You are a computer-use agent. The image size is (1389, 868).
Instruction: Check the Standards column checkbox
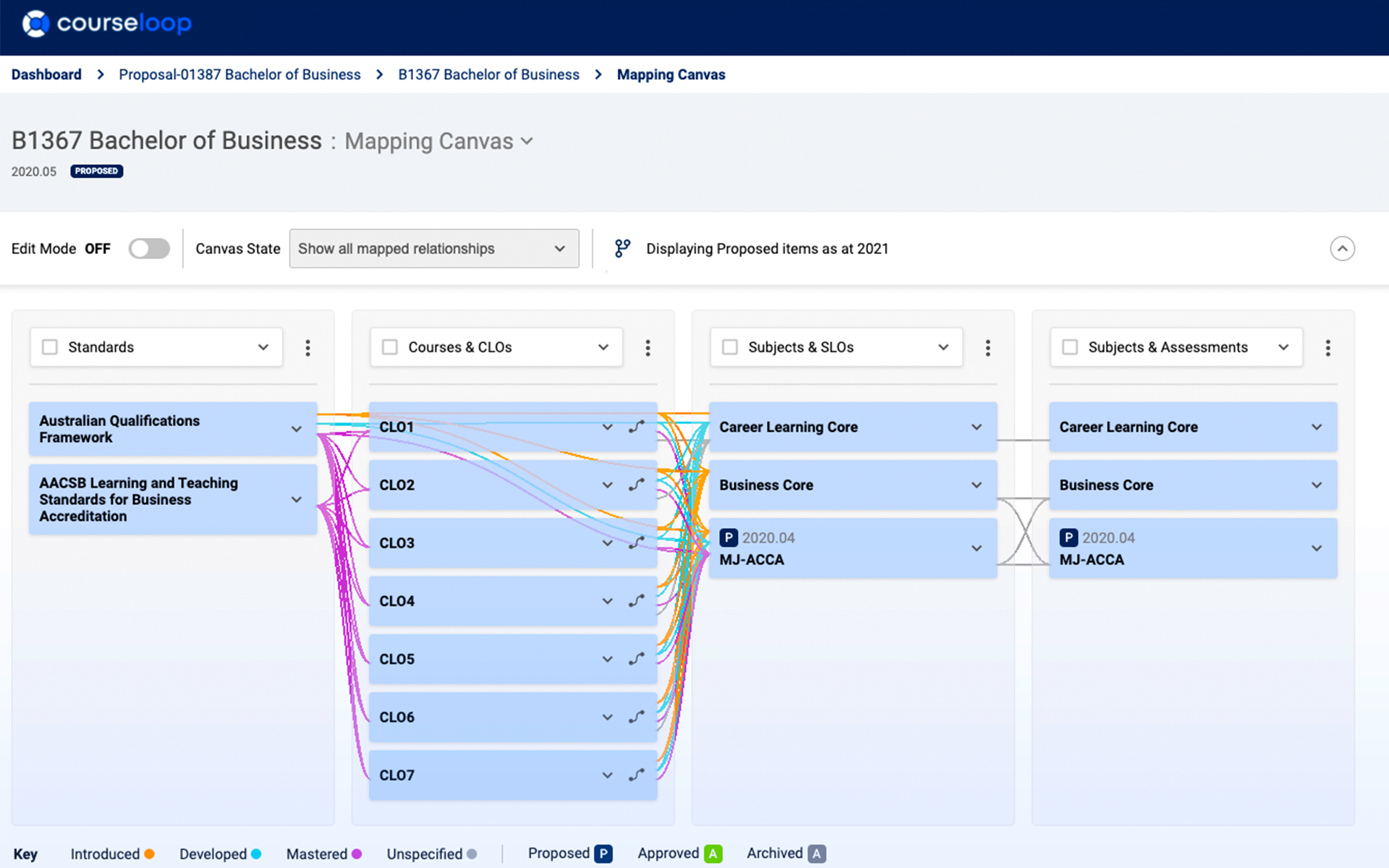(x=50, y=347)
